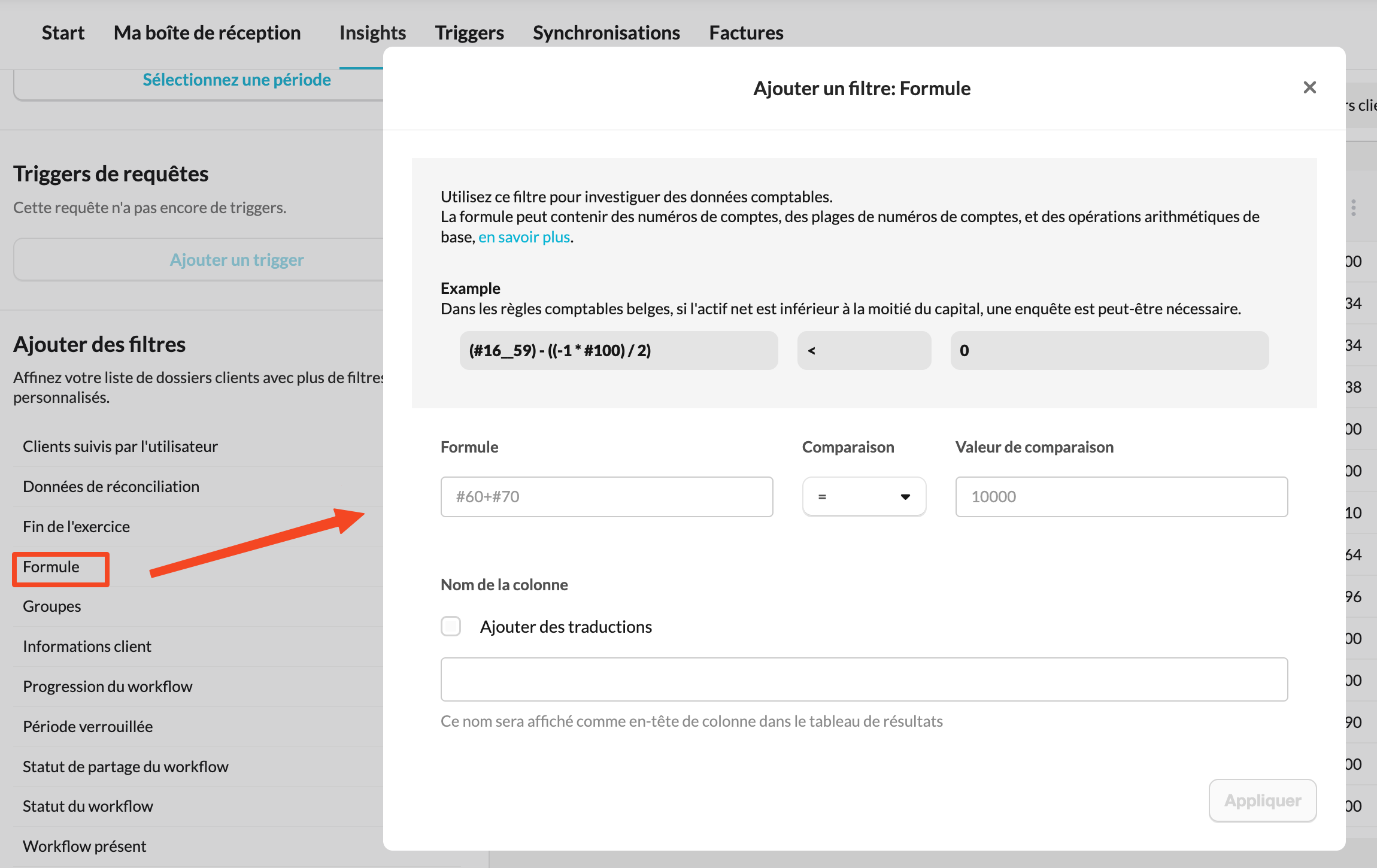Click the Valeur de comparaison field
The image size is (1377, 868).
pyautogui.click(x=1121, y=497)
